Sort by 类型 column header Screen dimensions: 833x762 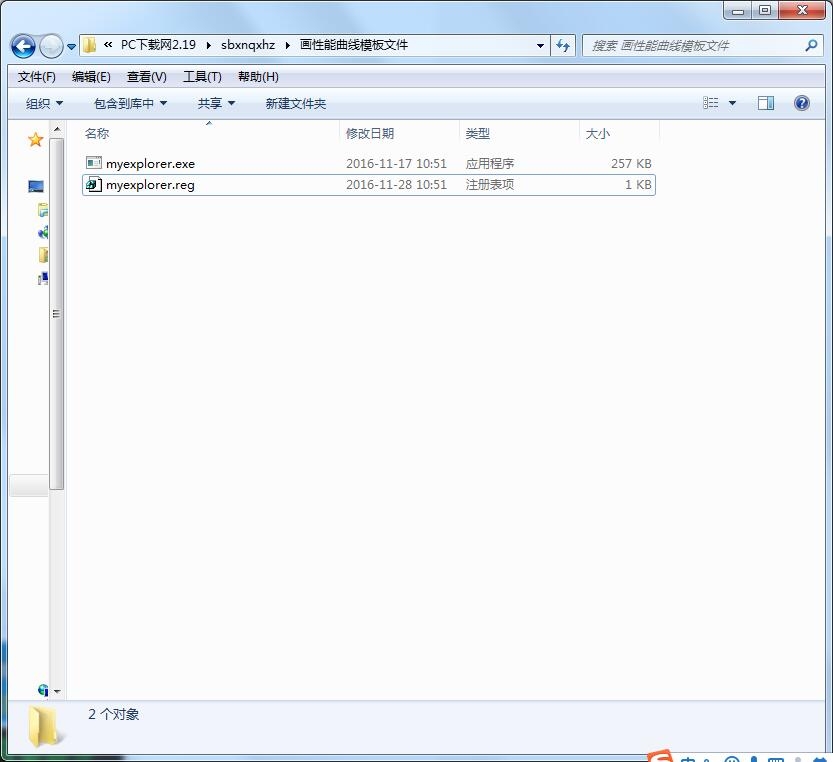519,133
